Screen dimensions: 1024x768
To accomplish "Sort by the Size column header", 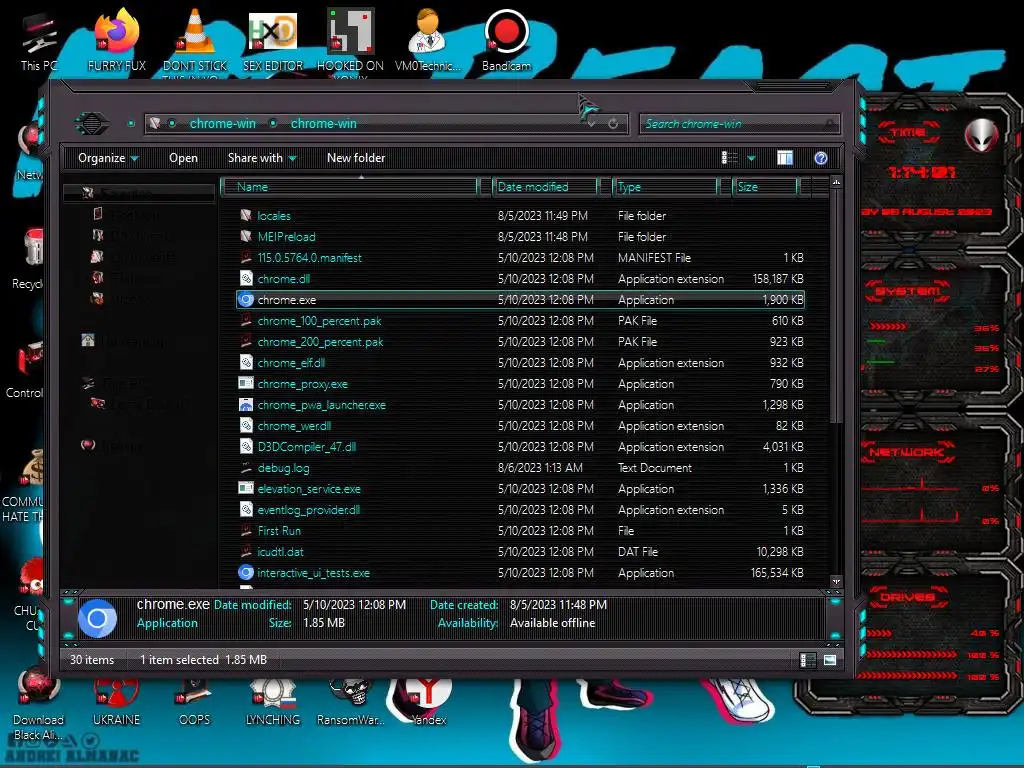I will pyautogui.click(x=765, y=187).
